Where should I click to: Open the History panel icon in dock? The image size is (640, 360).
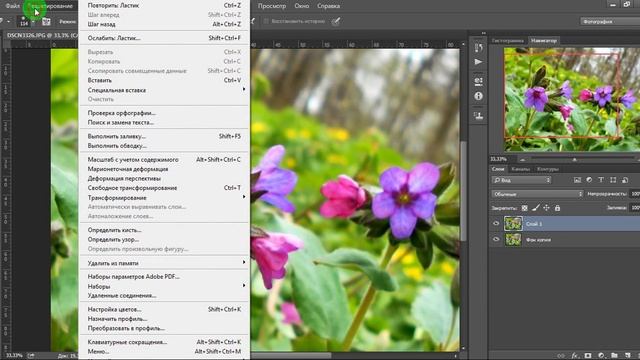[x=478, y=47]
